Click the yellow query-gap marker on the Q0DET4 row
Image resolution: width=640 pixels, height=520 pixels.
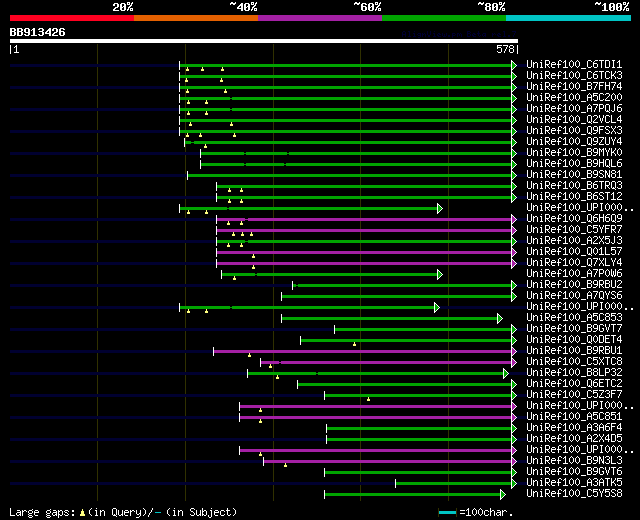354,344
